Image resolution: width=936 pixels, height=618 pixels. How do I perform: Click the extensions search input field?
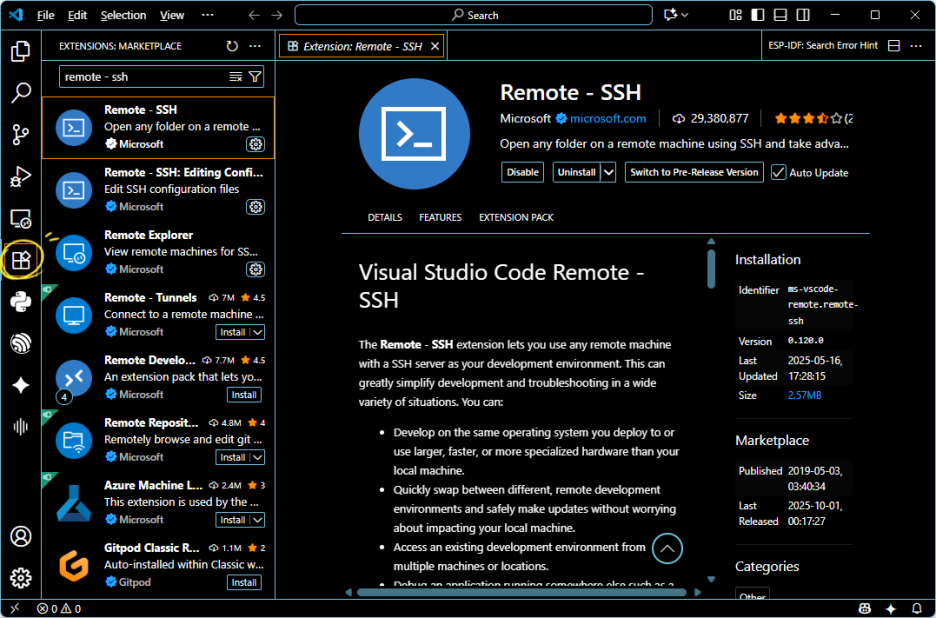tap(143, 76)
